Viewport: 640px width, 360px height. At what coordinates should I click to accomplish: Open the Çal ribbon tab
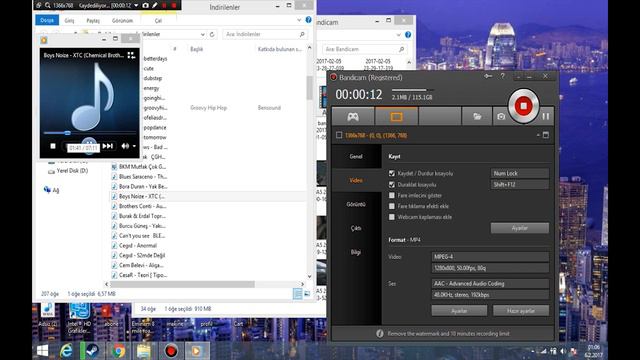click(x=158, y=20)
